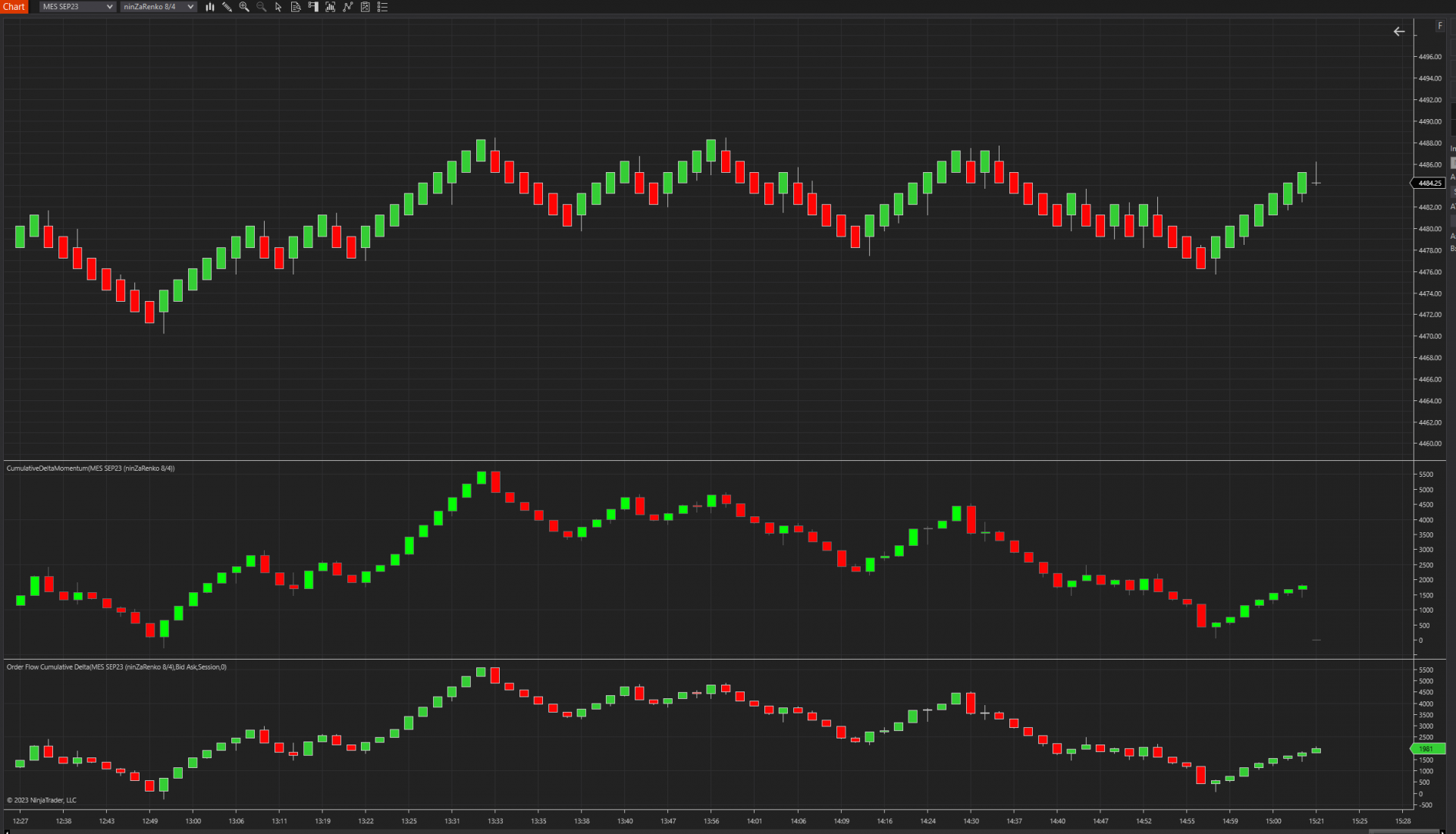The image size is (1456, 834).
Task: Toggle the F button at the price axis top
Action: click(x=1440, y=26)
